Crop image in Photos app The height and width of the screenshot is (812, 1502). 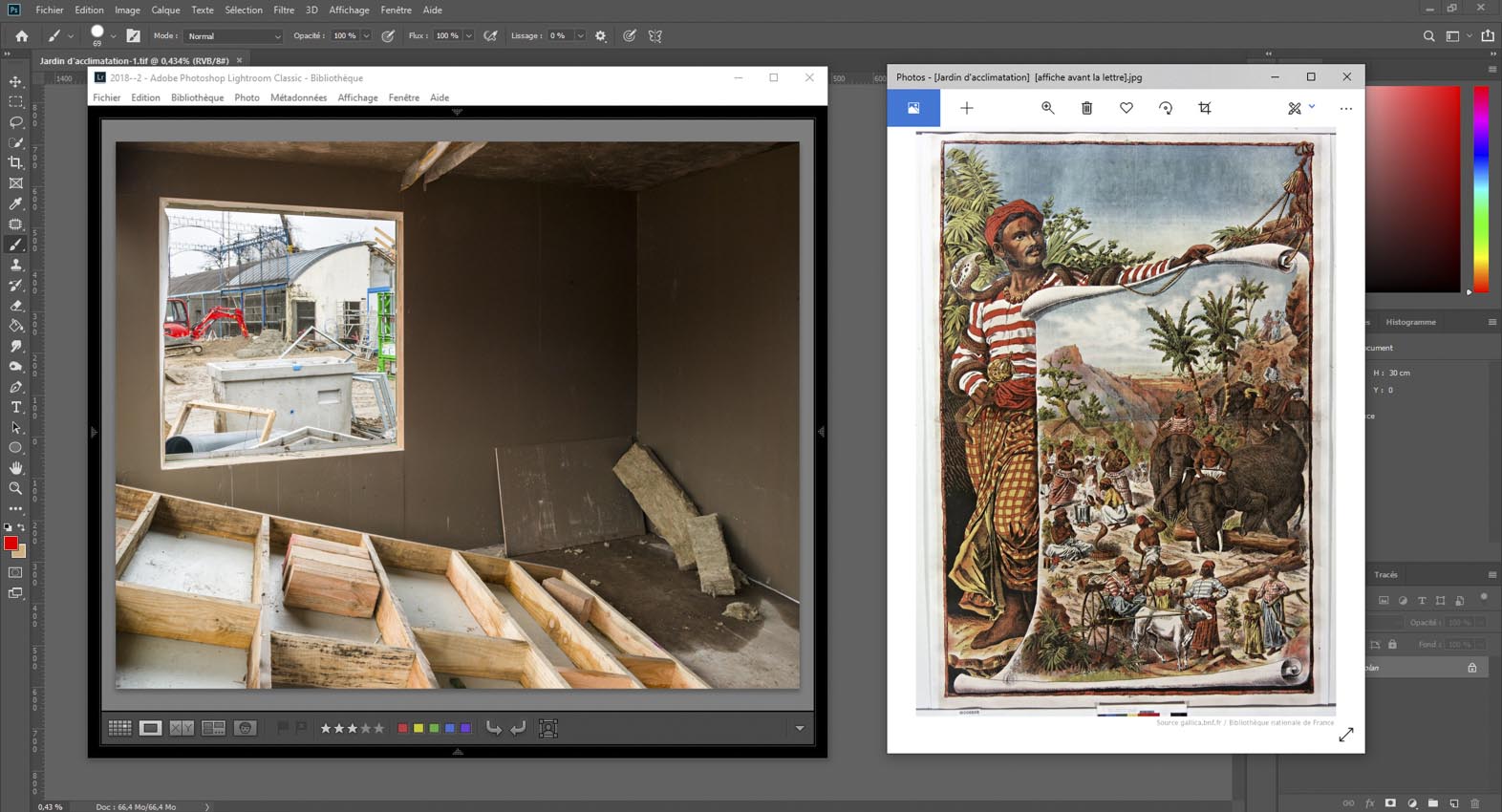[x=1205, y=108]
